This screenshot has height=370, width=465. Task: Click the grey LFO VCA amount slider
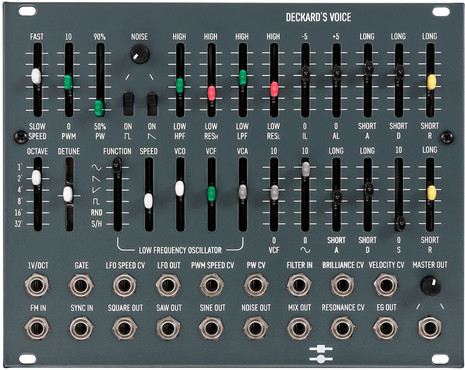(243, 192)
